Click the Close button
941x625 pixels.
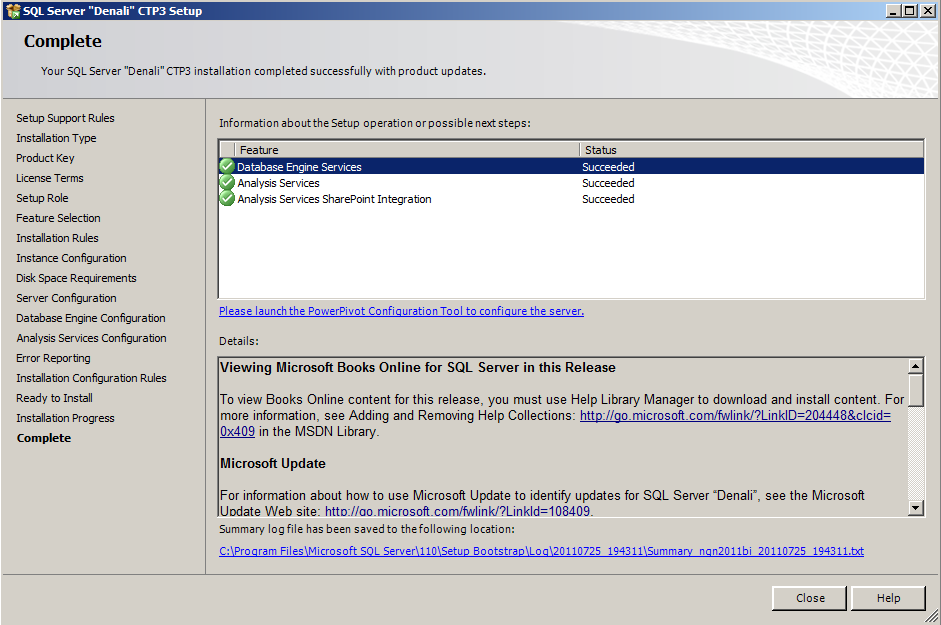click(x=810, y=598)
